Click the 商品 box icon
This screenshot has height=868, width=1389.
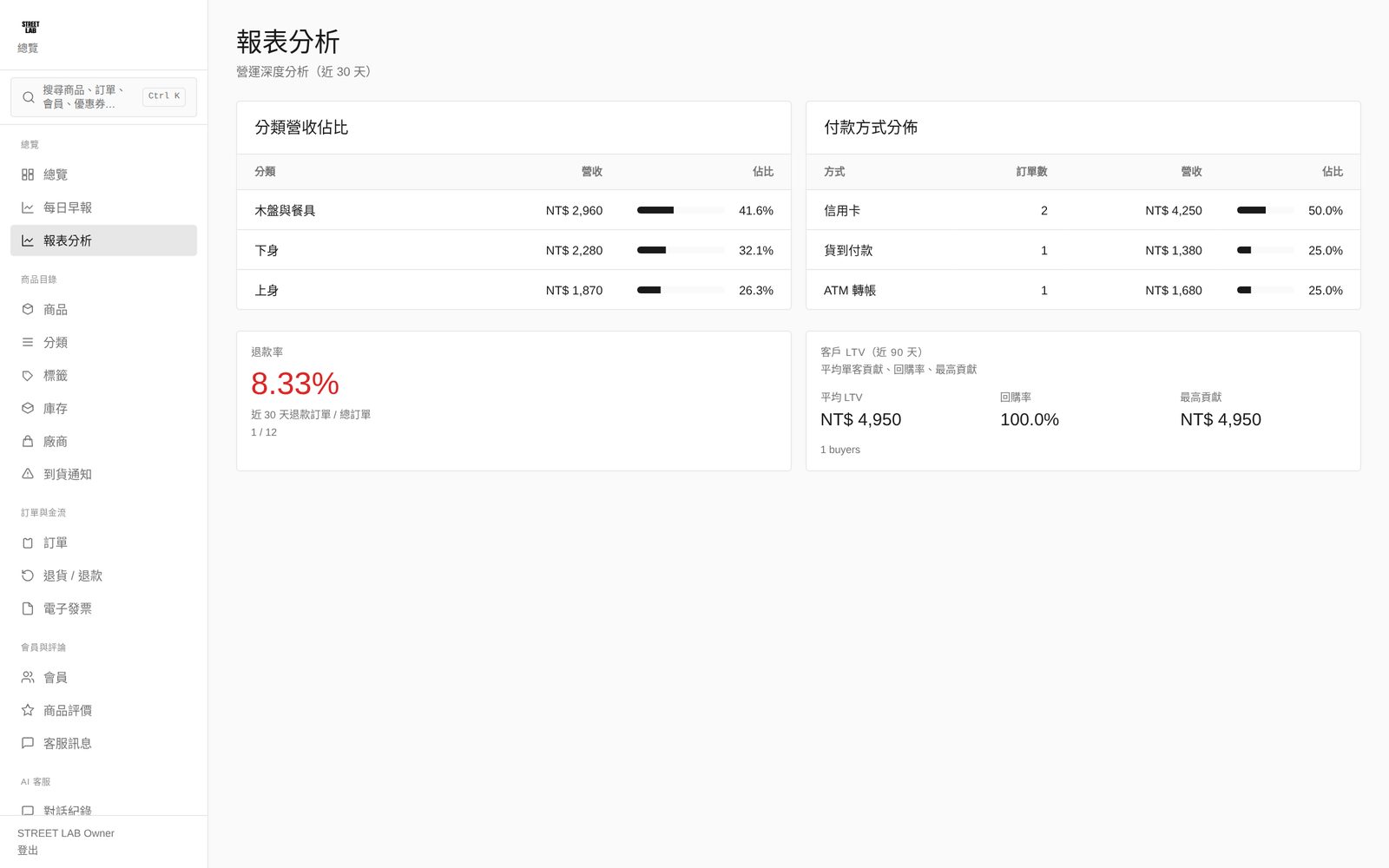(28, 309)
